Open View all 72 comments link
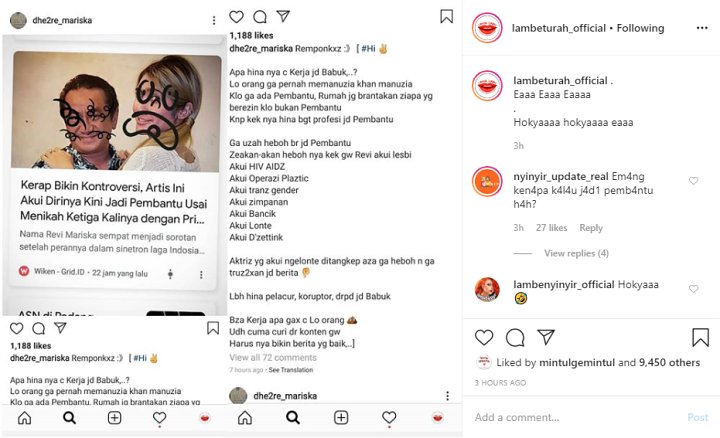 tap(273, 357)
